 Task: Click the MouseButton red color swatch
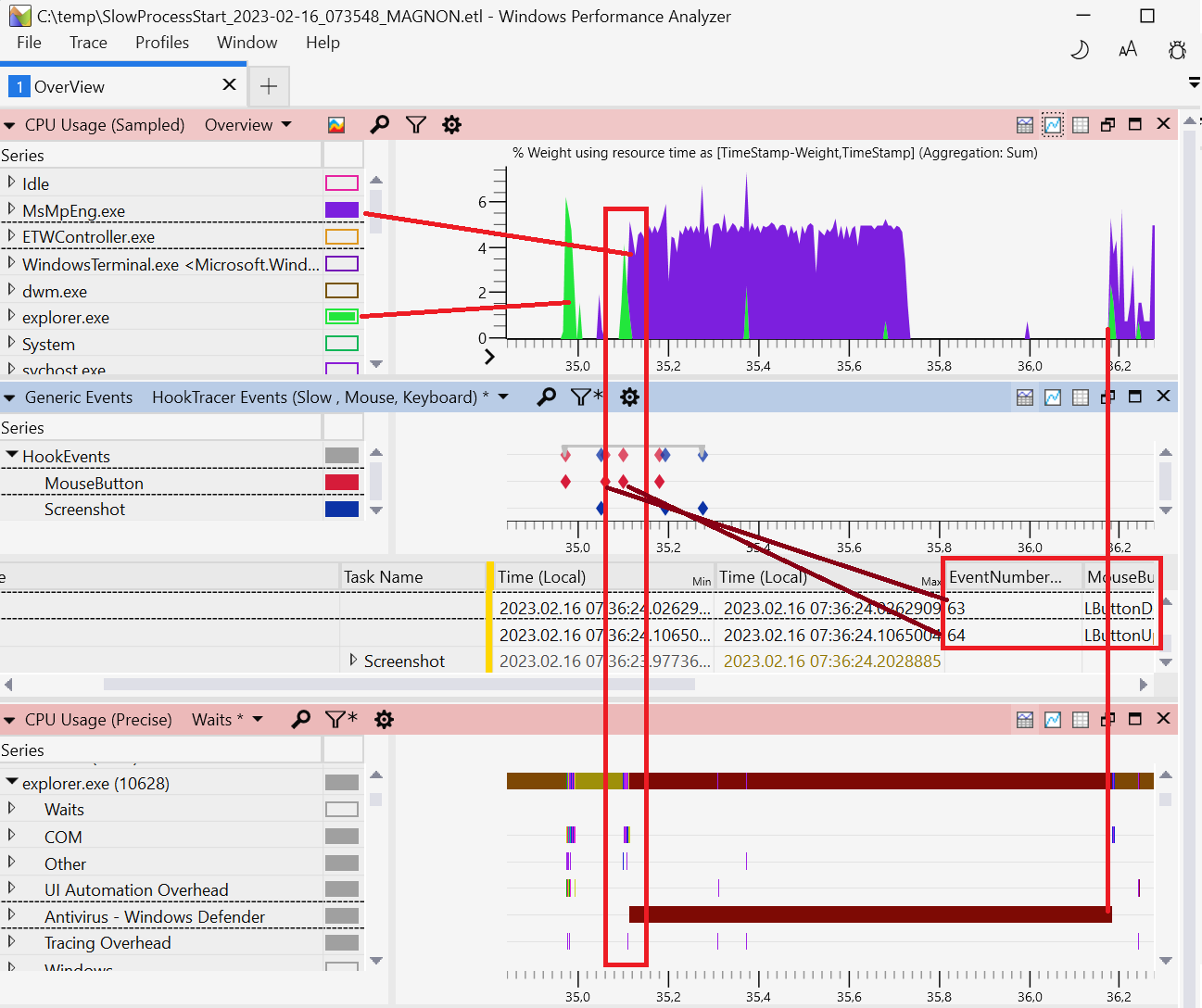pyautogui.click(x=341, y=483)
